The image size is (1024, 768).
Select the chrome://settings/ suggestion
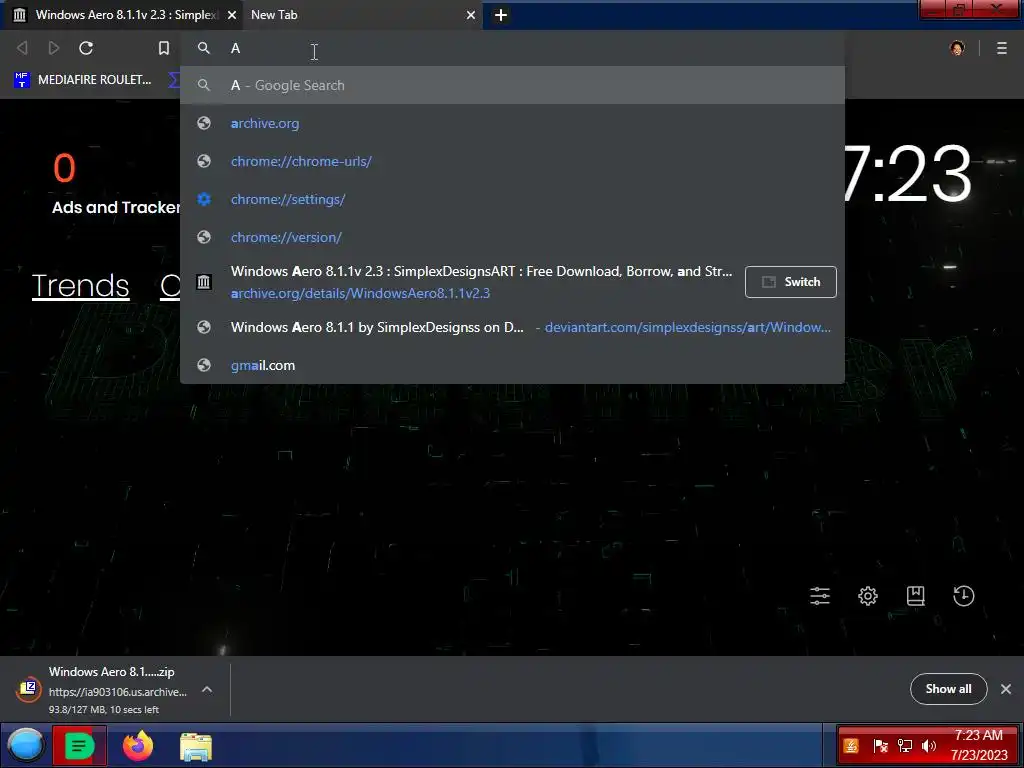pyautogui.click(x=512, y=199)
